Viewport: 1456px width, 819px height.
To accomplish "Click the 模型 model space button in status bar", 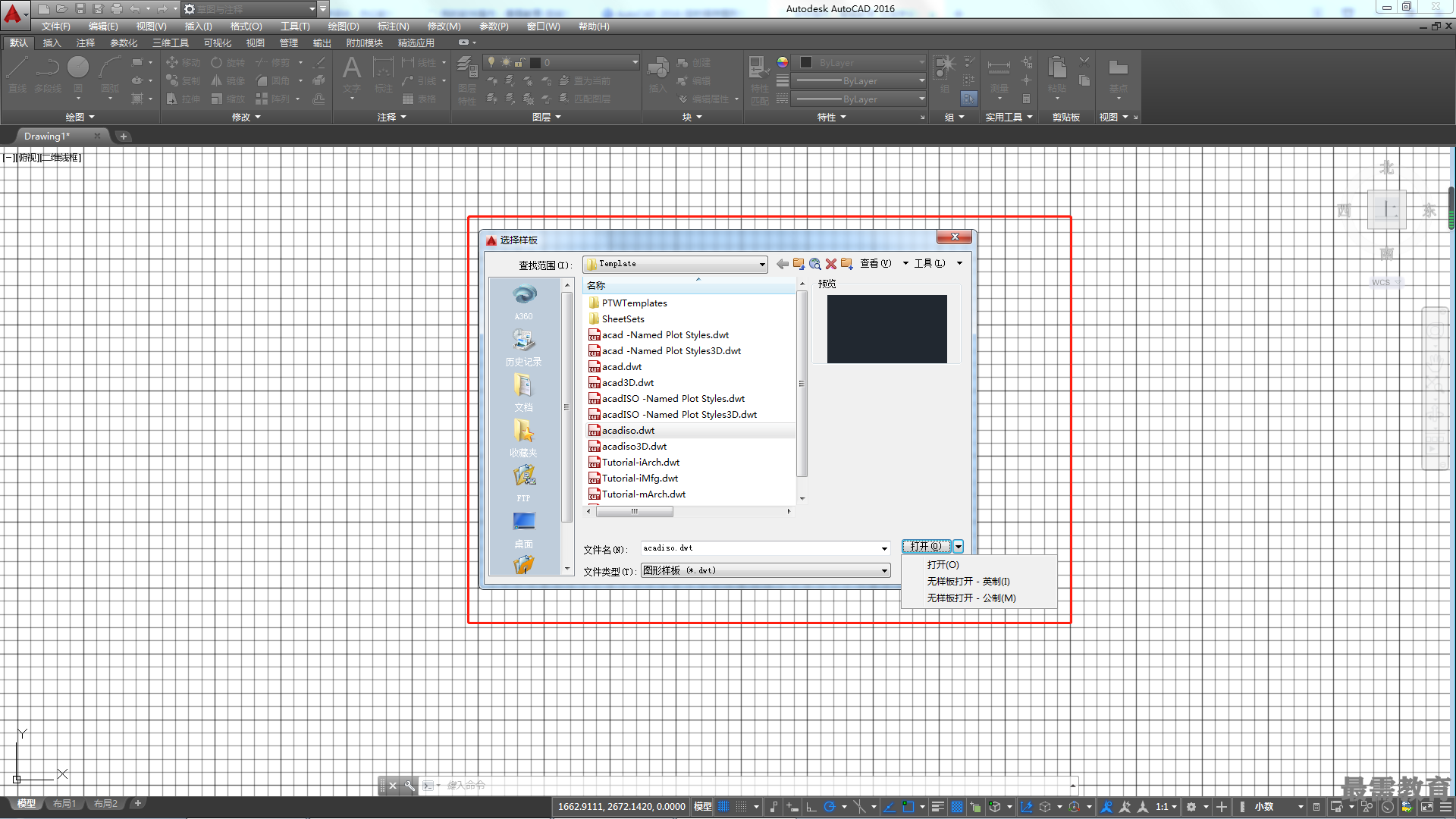I will click(x=702, y=807).
